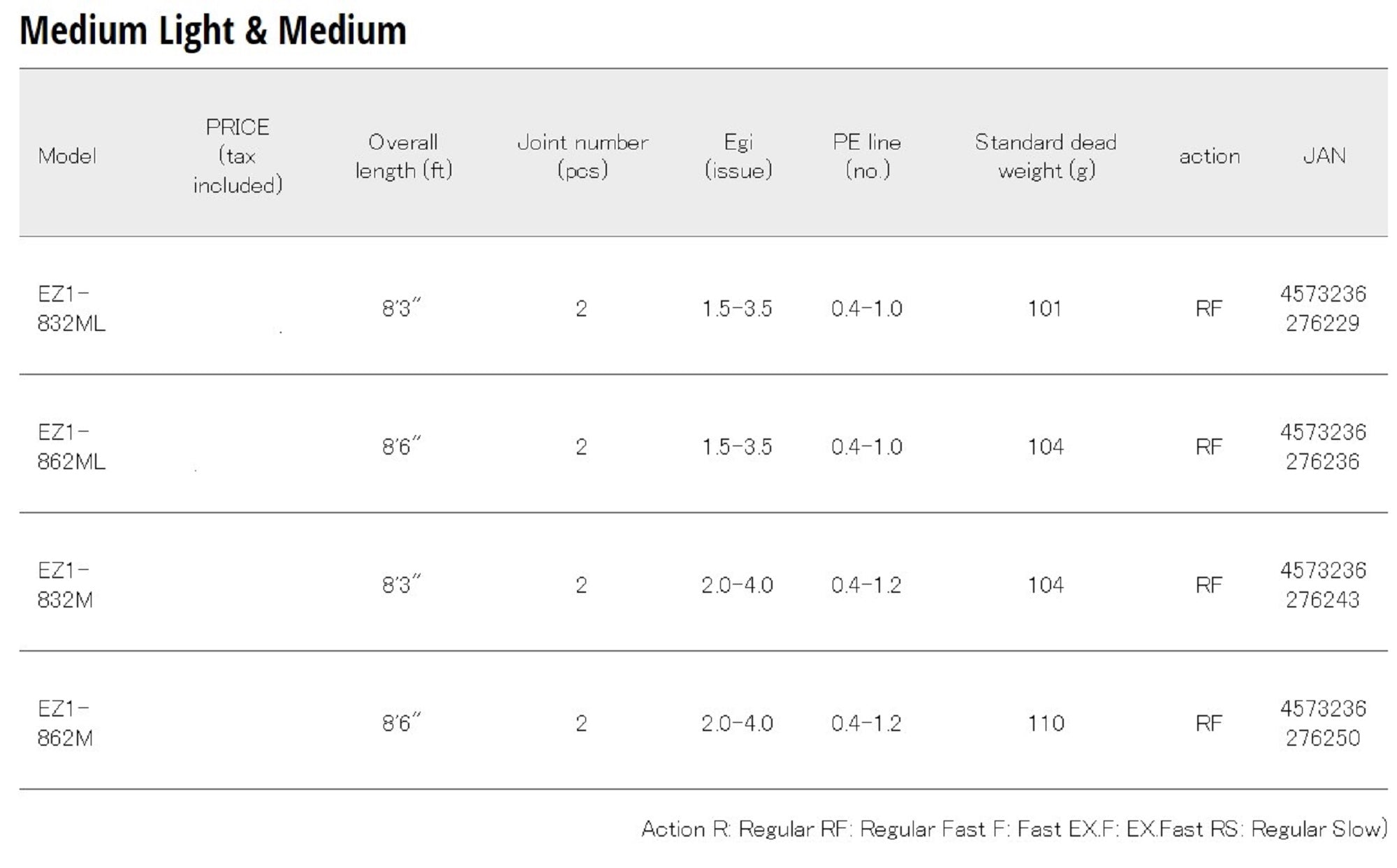The width and height of the screenshot is (1397, 868).
Task: Click the EZ1-832ML model cell
Action: coord(71,308)
